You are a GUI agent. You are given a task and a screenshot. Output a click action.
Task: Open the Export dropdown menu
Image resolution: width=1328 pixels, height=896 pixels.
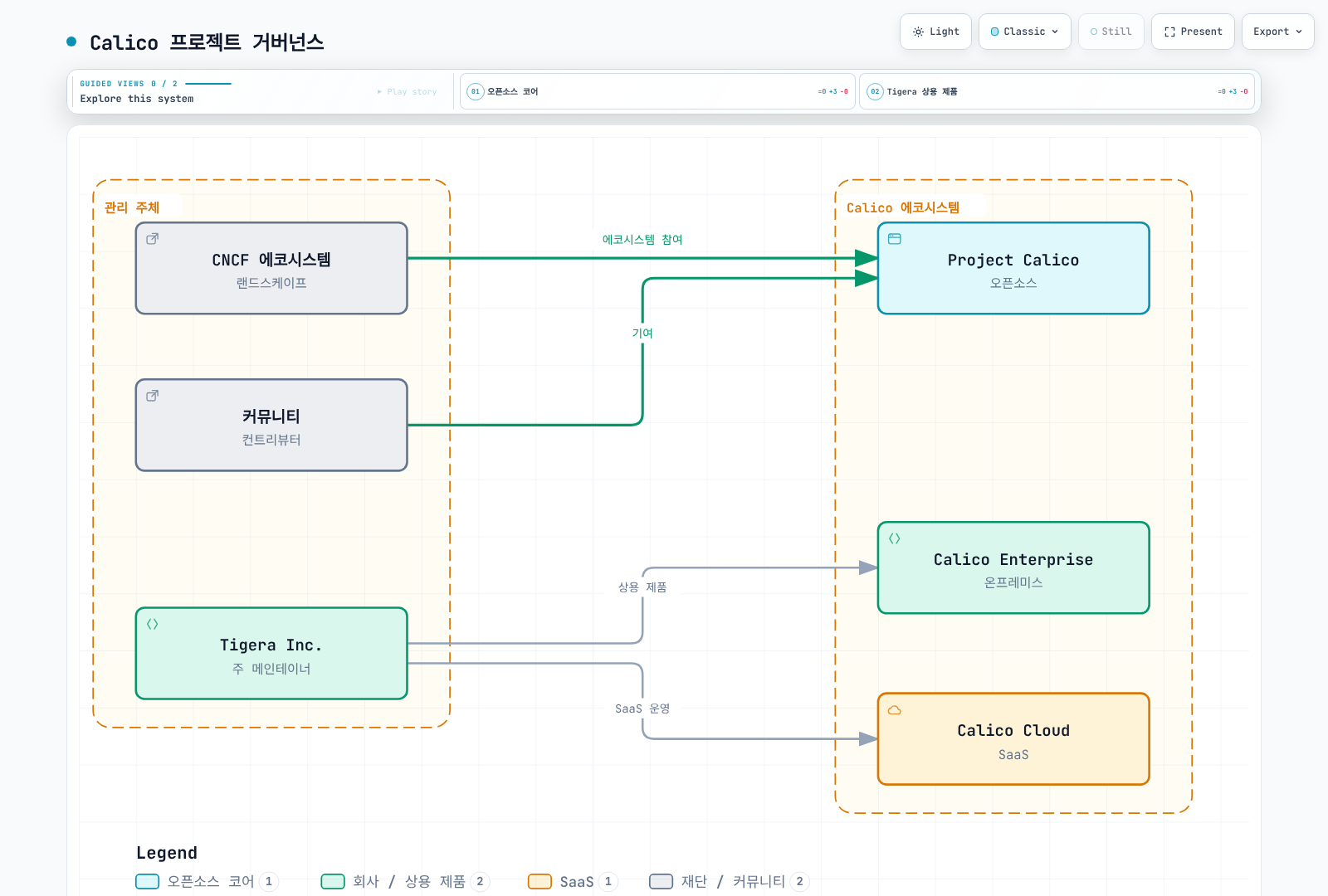point(1278,32)
